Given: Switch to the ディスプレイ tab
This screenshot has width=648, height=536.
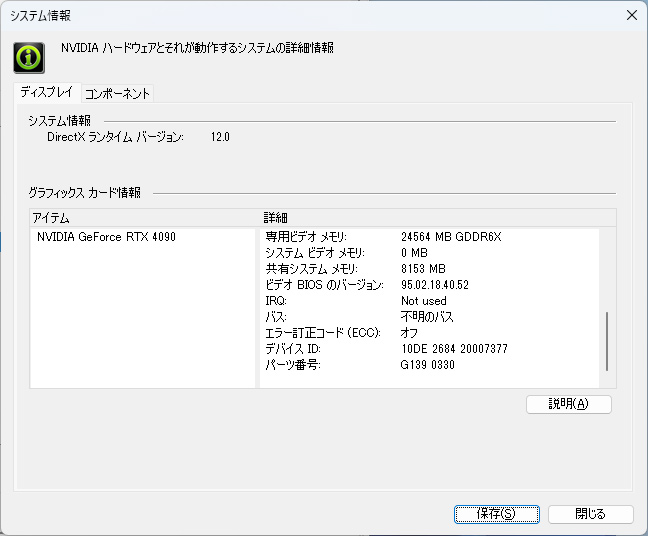Looking at the screenshot, I should coord(47,92).
